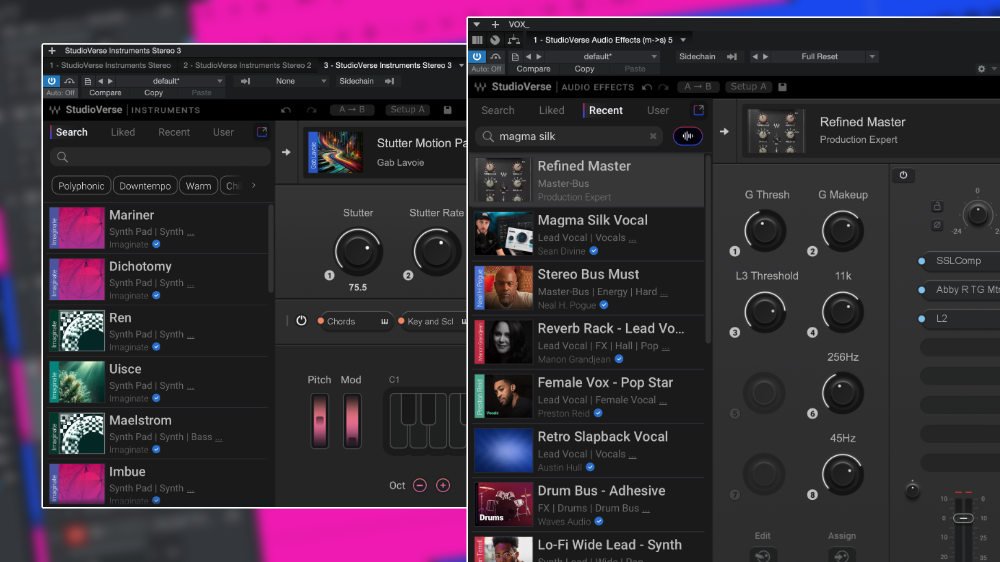Collapse browser arrow beside Refined Master preset

tap(724, 131)
